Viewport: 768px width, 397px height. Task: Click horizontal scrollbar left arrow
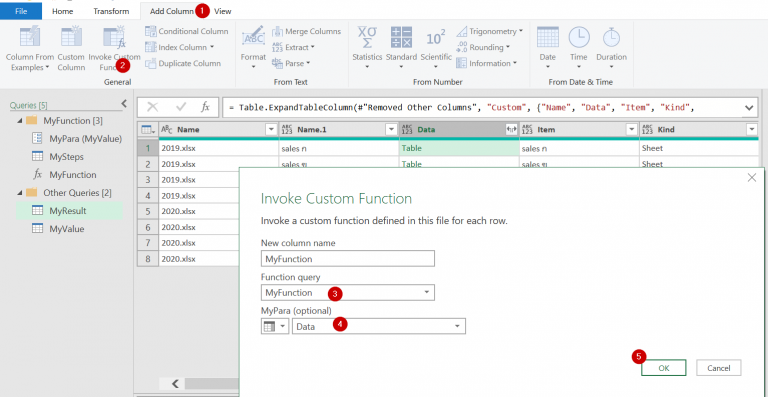click(175, 383)
